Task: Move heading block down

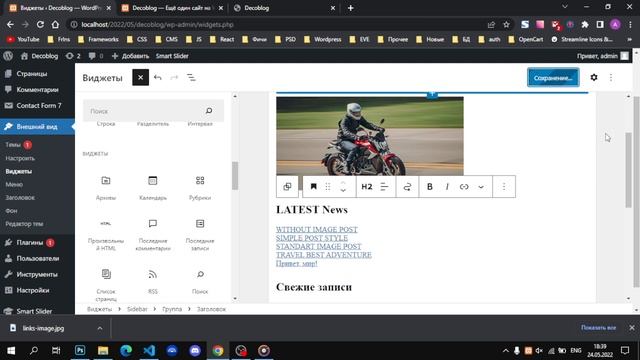Action: 343,191
